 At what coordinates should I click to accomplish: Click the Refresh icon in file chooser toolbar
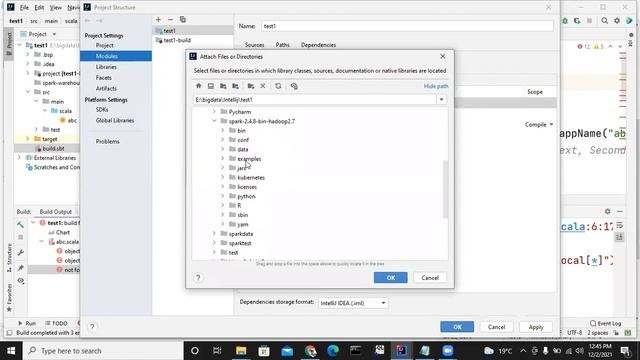[278, 86]
